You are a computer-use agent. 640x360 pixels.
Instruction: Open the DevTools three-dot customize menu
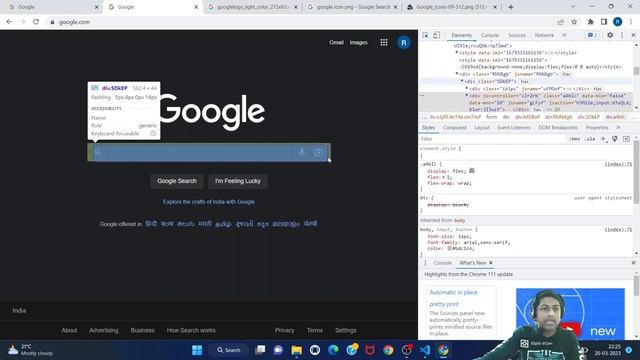(x=622, y=36)
